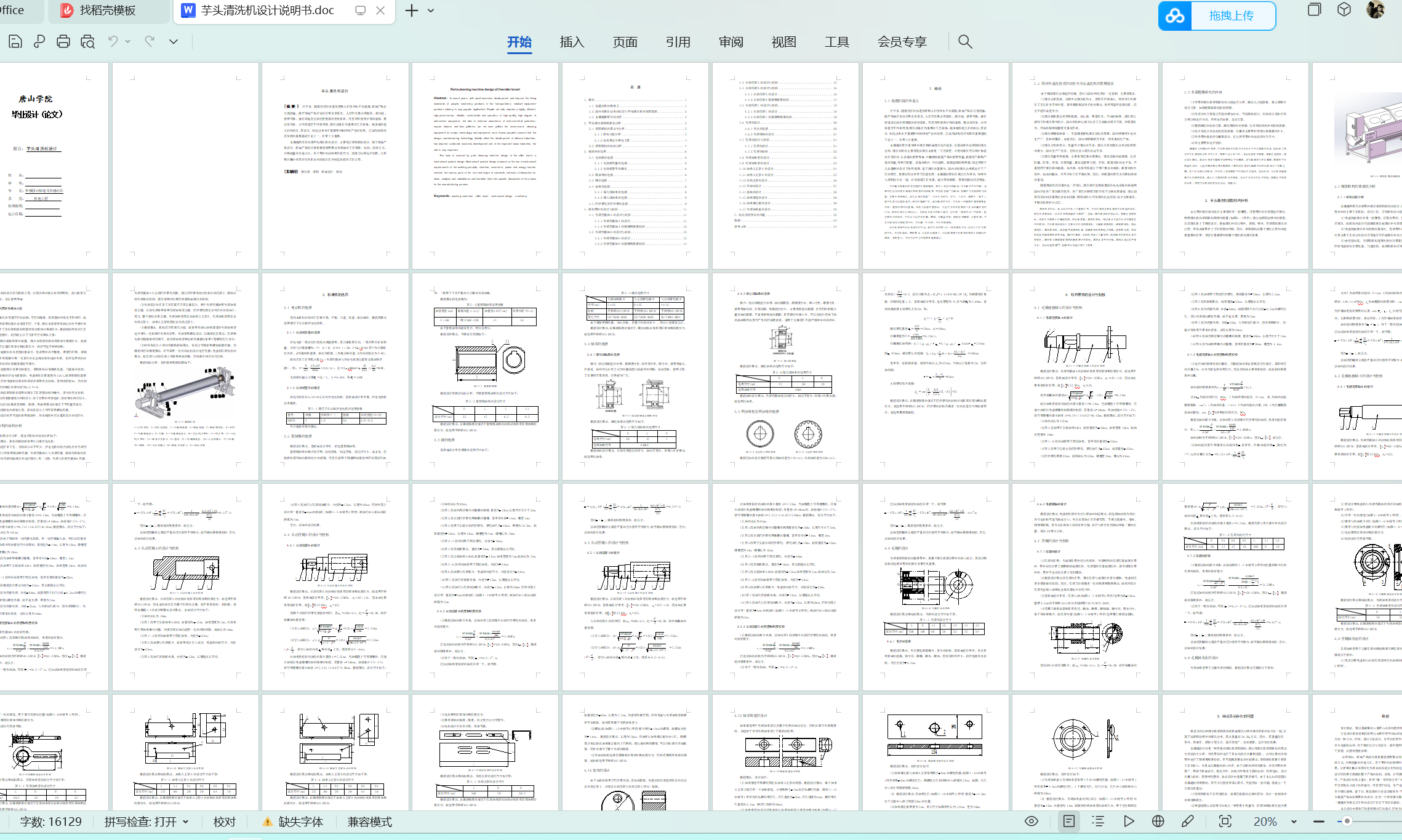The image size is (1402, 840).
Task: Select the 芋头清洗机设计说明书.doc document tab
Action: pos(267,11)
